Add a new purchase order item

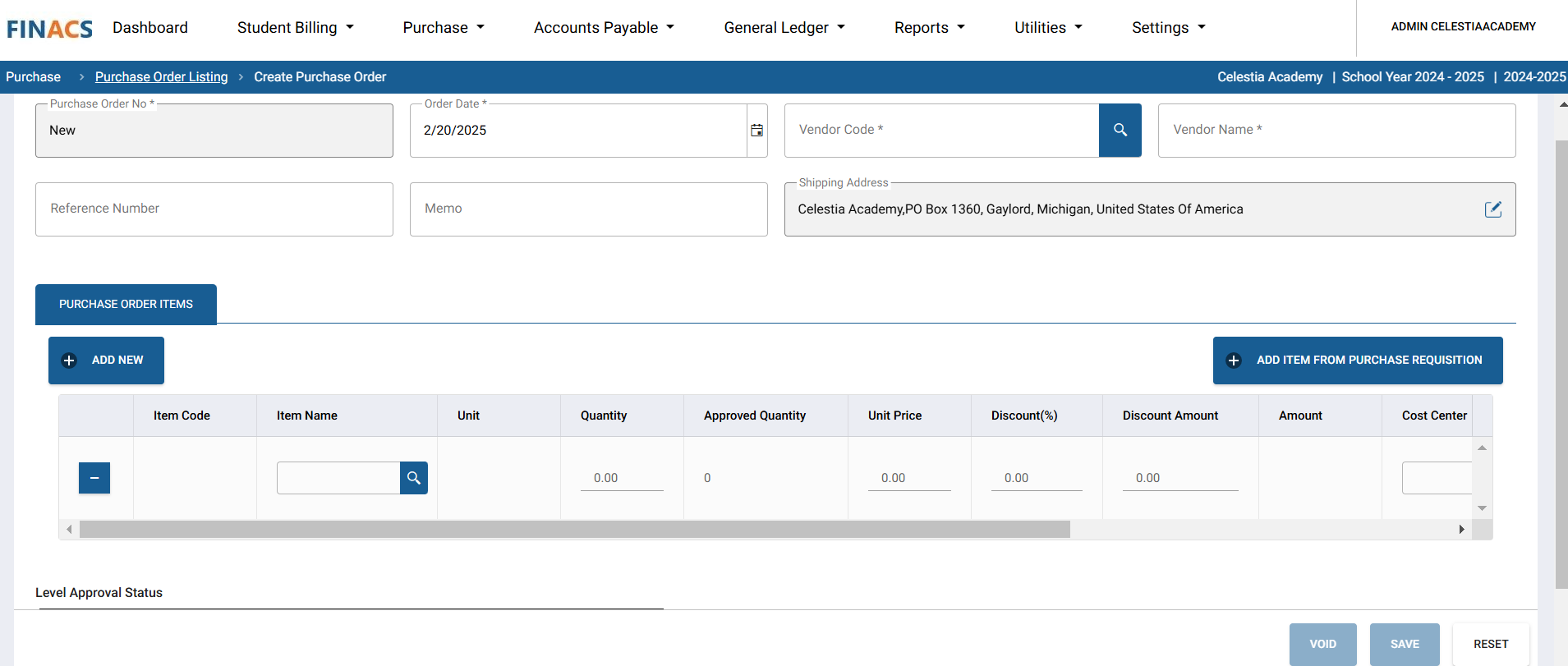(106, 361)
